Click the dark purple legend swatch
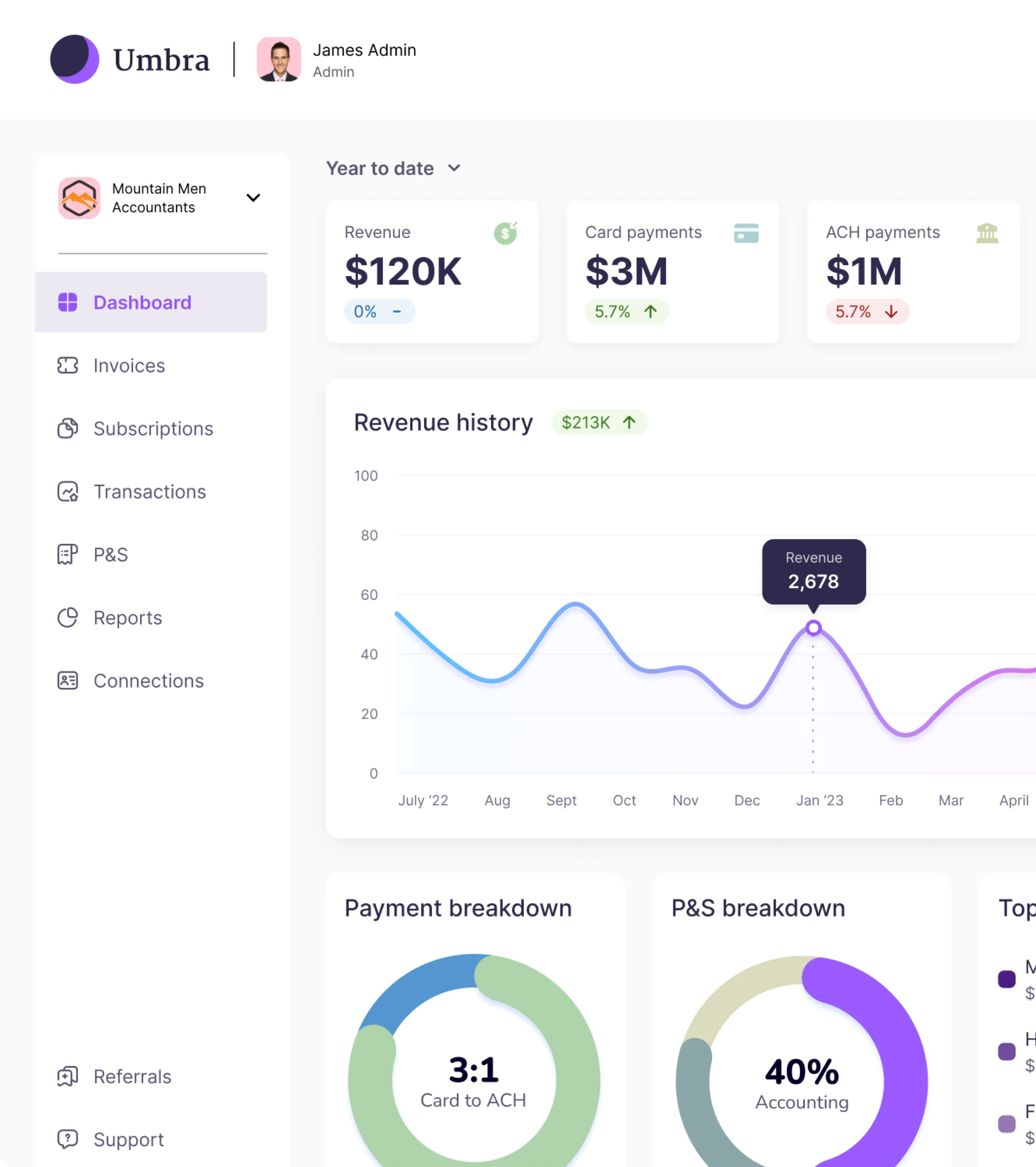 [1007, 979]
